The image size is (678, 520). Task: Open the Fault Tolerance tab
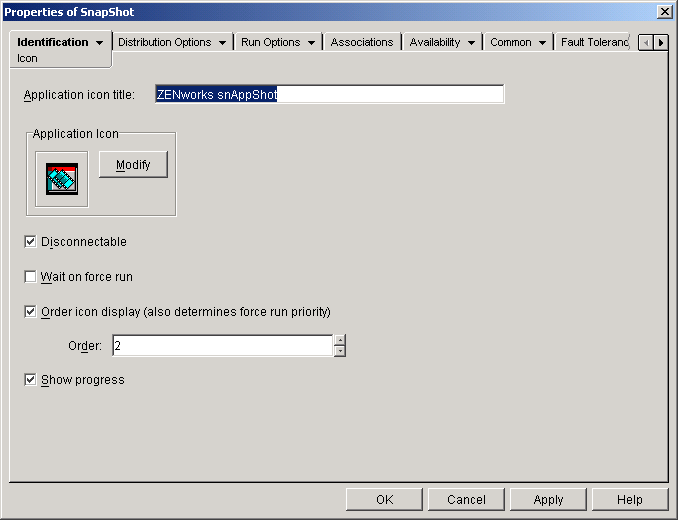(x=594, y=42)
